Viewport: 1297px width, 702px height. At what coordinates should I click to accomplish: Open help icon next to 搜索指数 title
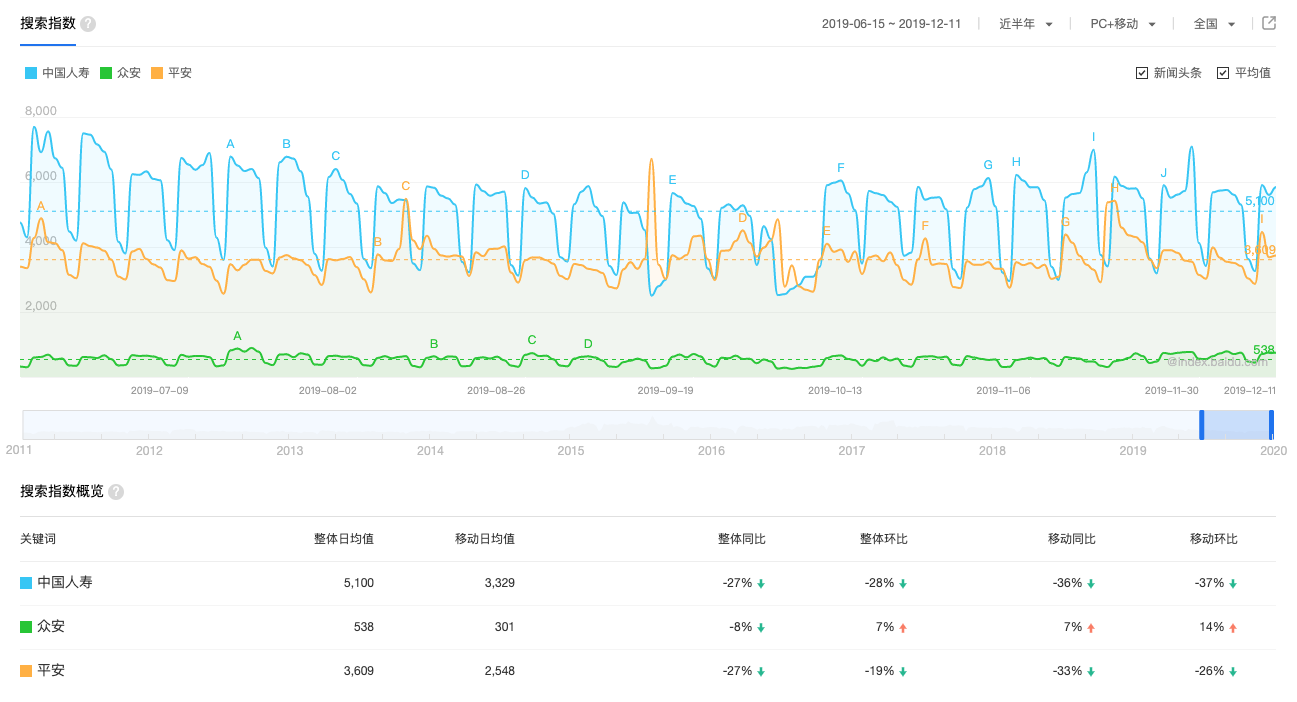(x=88, y=23)
